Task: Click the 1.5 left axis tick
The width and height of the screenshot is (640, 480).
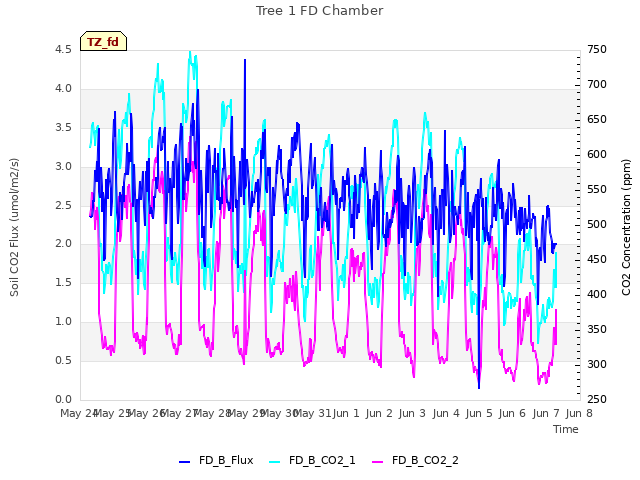Action: tap(63, 282)
